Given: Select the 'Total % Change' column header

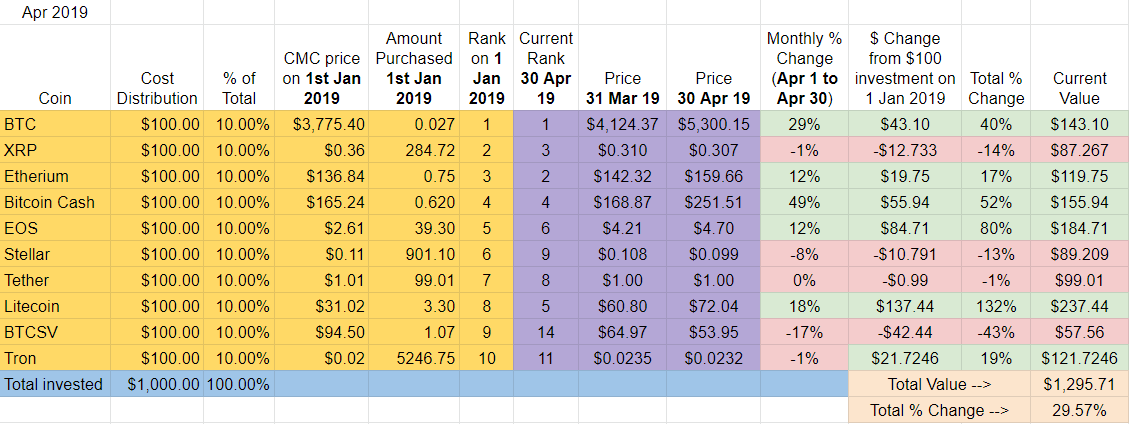Looking at the screenshot, I should (997, 68).
